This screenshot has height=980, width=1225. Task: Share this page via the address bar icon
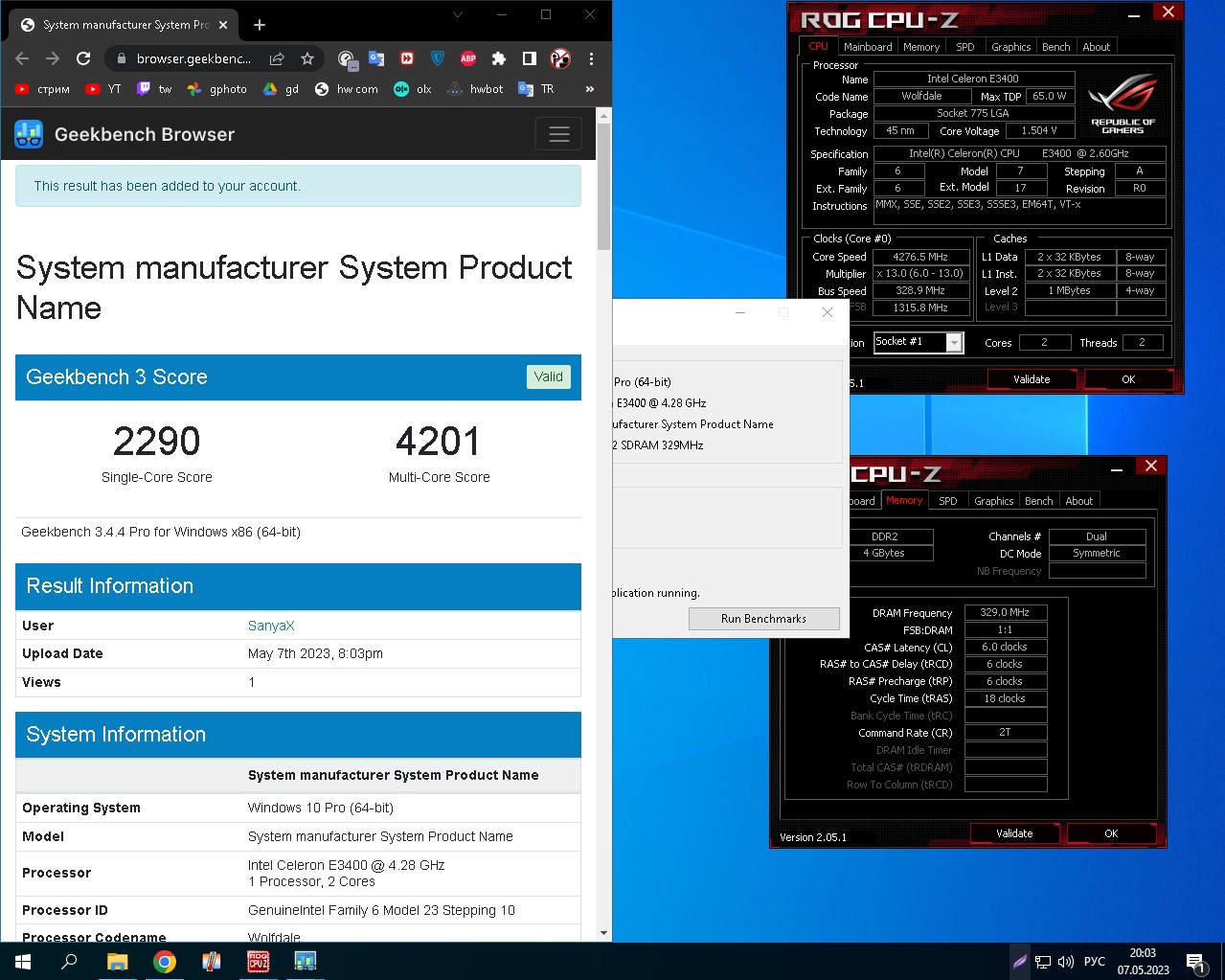click(x=277, y=58)
